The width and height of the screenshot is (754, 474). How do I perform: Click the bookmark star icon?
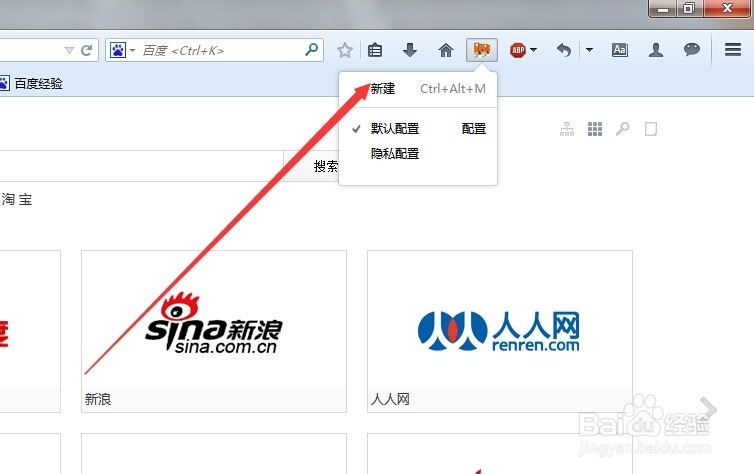pos(345,50)
